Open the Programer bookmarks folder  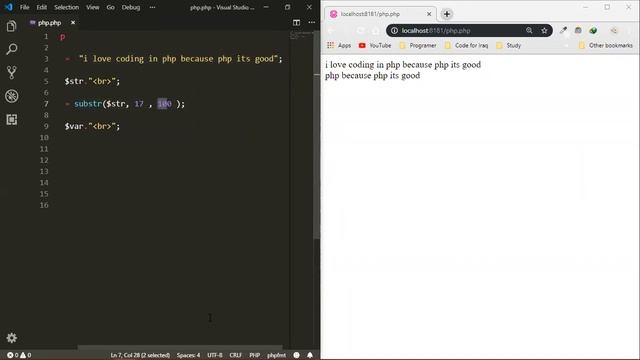pos(418,45)
